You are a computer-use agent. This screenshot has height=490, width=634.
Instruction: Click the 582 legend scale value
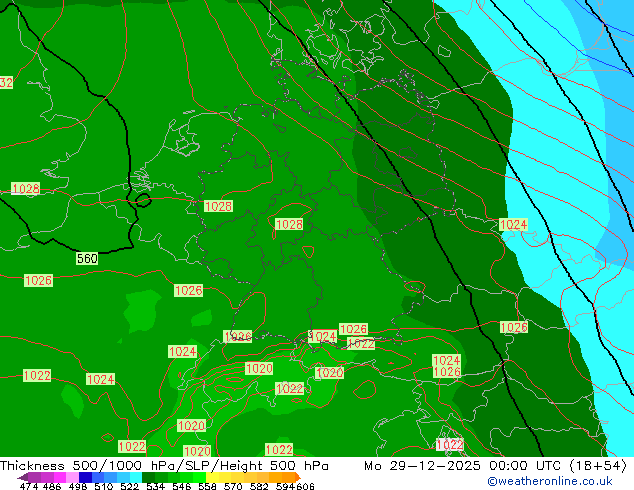[x=259, y=486]
